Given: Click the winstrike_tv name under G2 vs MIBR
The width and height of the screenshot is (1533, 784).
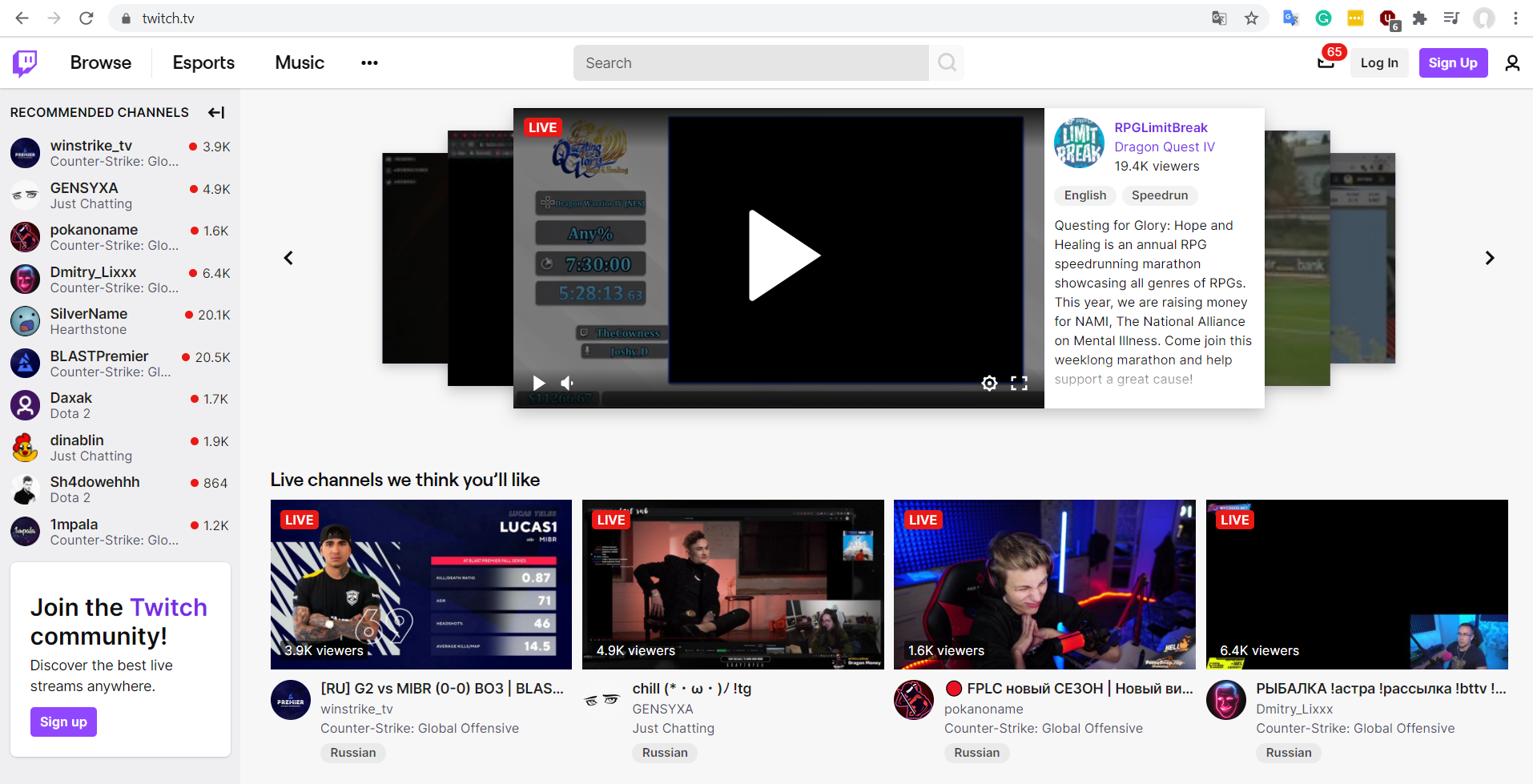Looking at the screenshot, I should pos(356,709).
